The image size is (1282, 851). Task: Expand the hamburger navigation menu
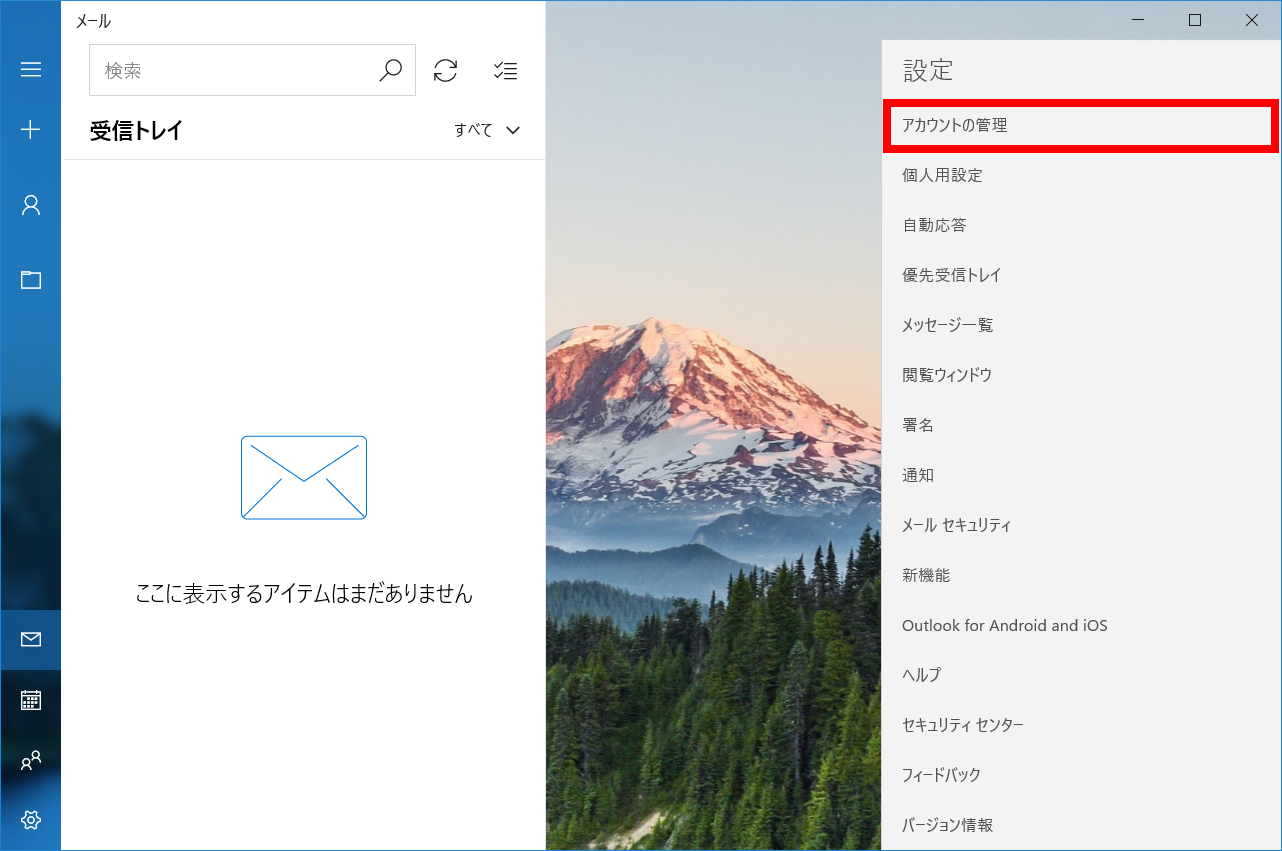tap(31, 69)
